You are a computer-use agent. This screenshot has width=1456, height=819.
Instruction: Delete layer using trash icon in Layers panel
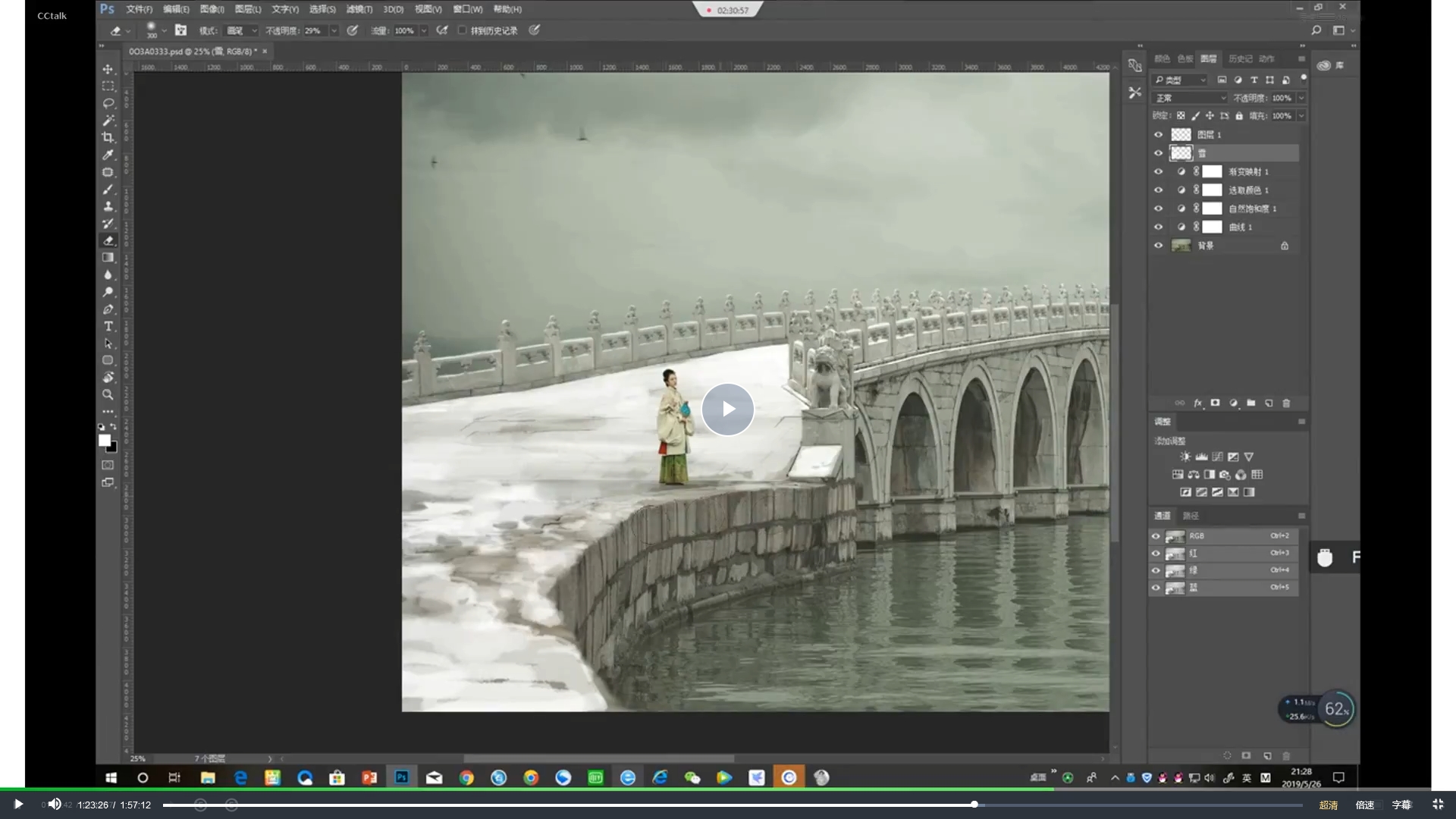click(1286, 403)
